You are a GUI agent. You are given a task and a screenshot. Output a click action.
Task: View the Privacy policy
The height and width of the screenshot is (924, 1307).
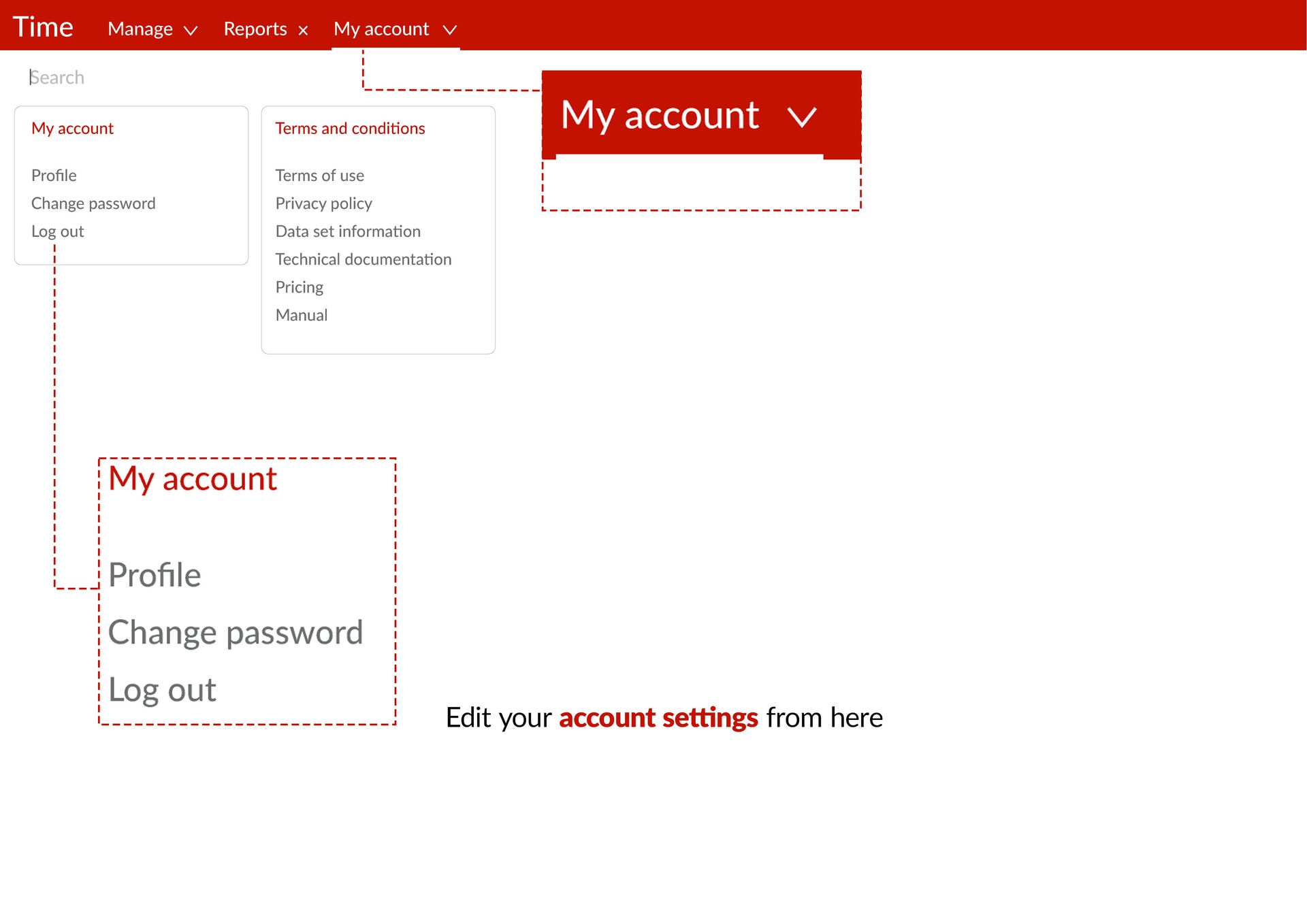(324, 203)
